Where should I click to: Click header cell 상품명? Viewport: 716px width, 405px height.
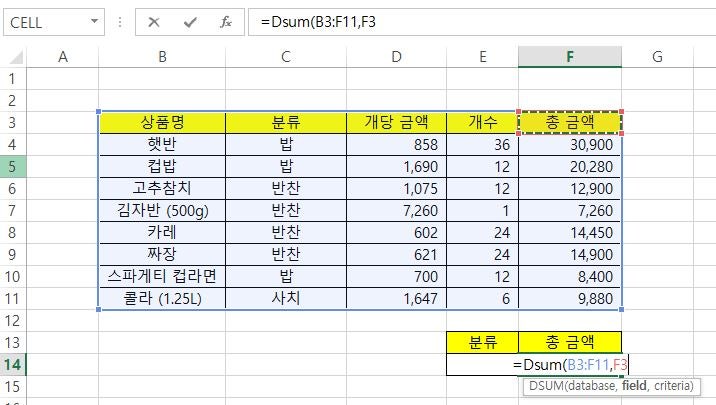pos(162,122)
